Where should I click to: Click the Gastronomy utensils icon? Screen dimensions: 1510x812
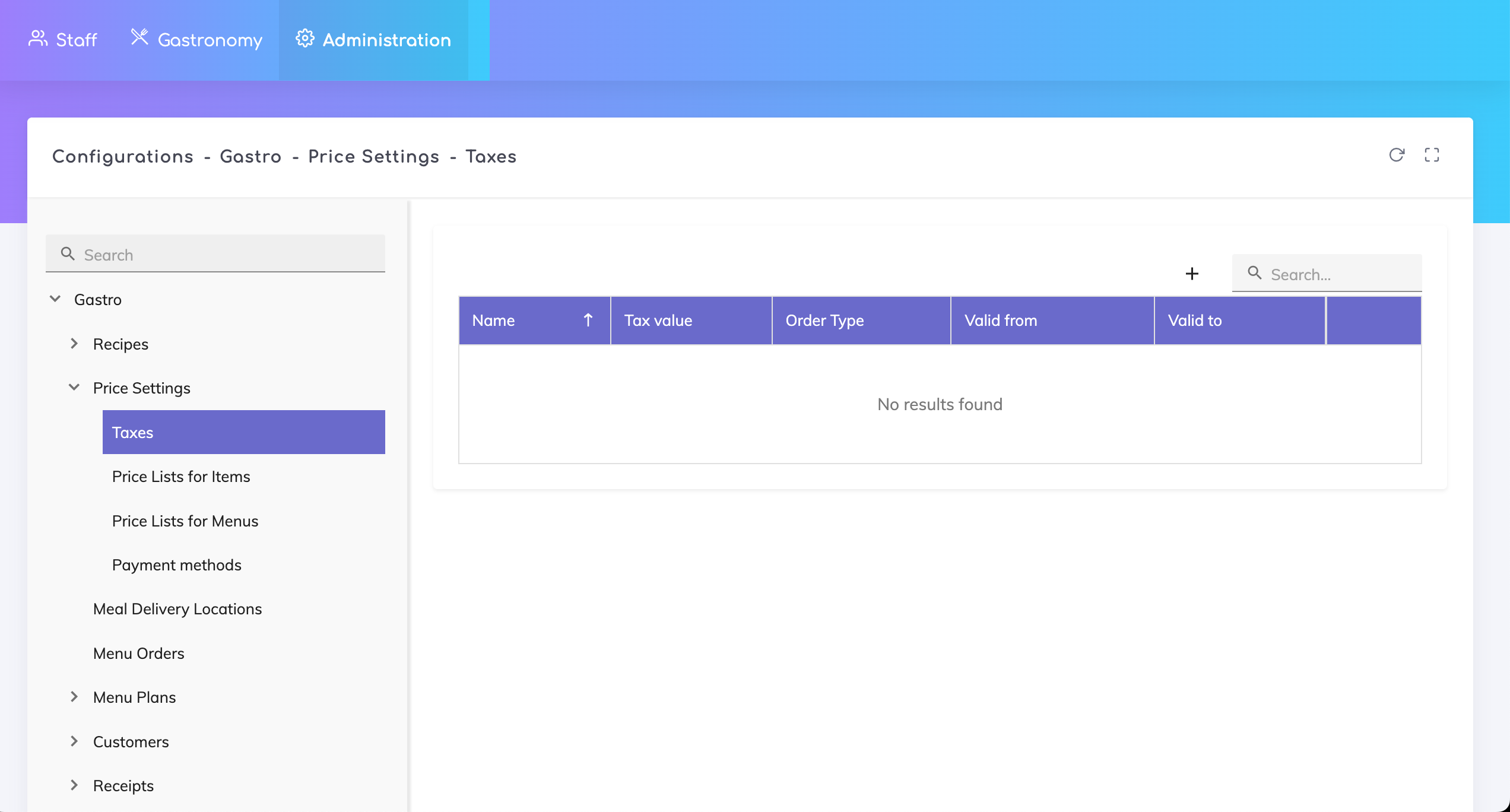(x=139, y=37)
